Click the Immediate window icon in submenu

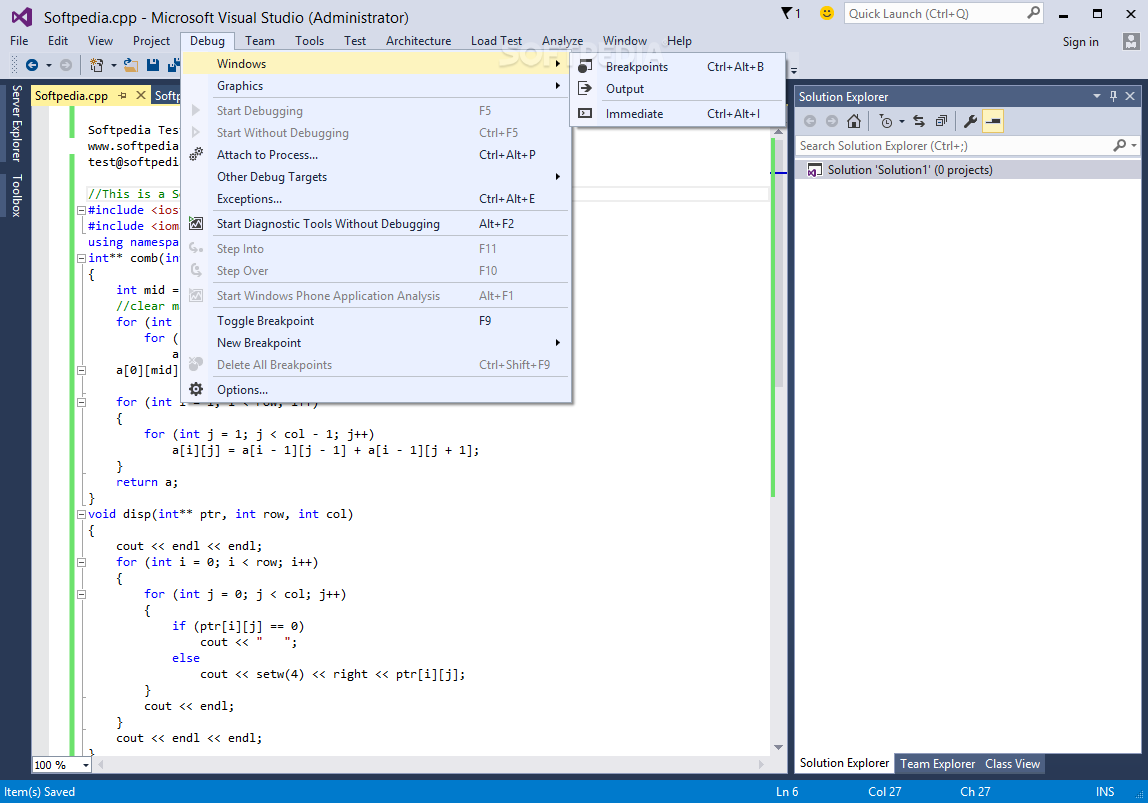(585, 113)
